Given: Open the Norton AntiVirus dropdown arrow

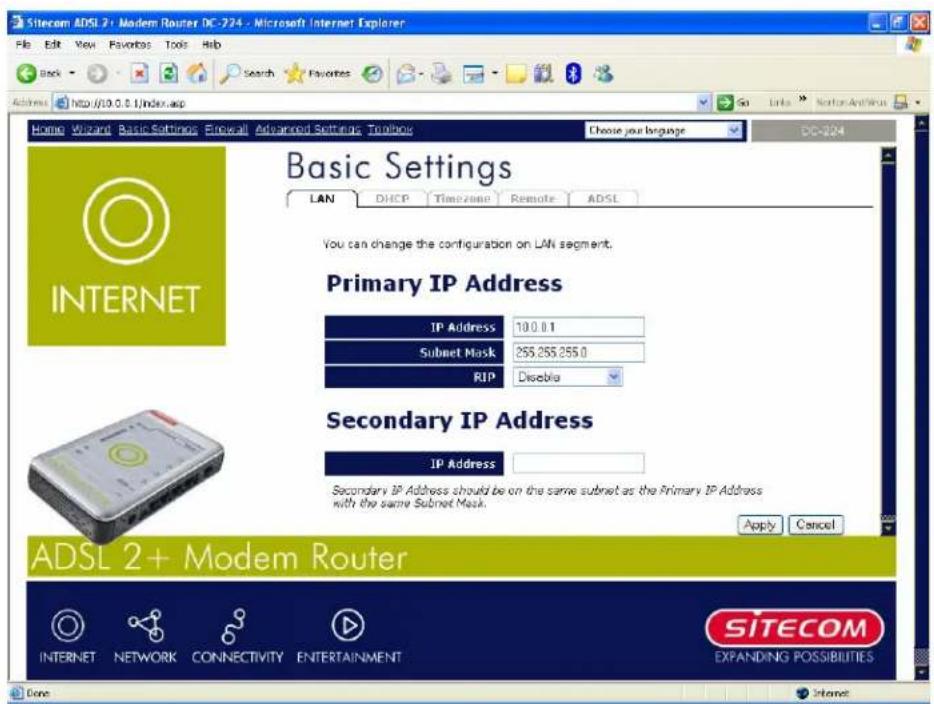Looking at the screenshot, I should tap(918, 103).
